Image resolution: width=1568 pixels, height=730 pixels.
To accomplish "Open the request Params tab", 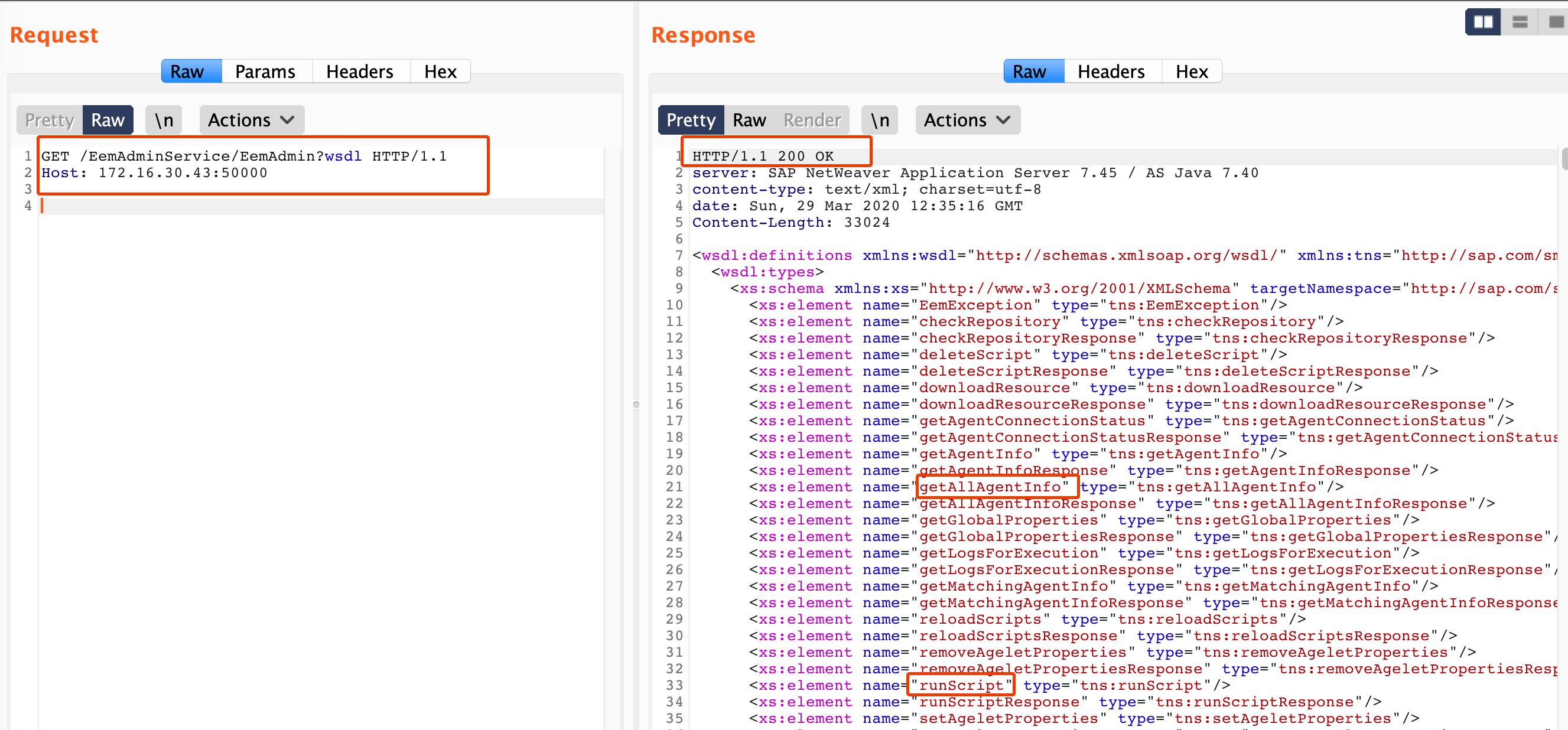I will tap(265, 72).
